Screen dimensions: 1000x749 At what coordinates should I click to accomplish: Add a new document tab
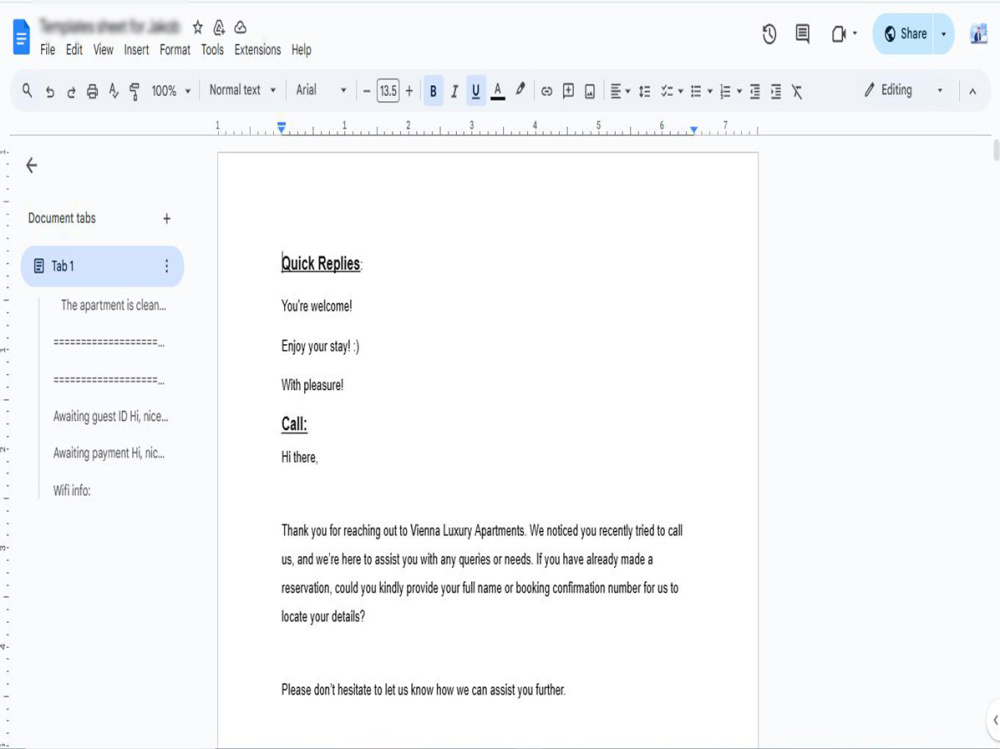pos(166,219)
